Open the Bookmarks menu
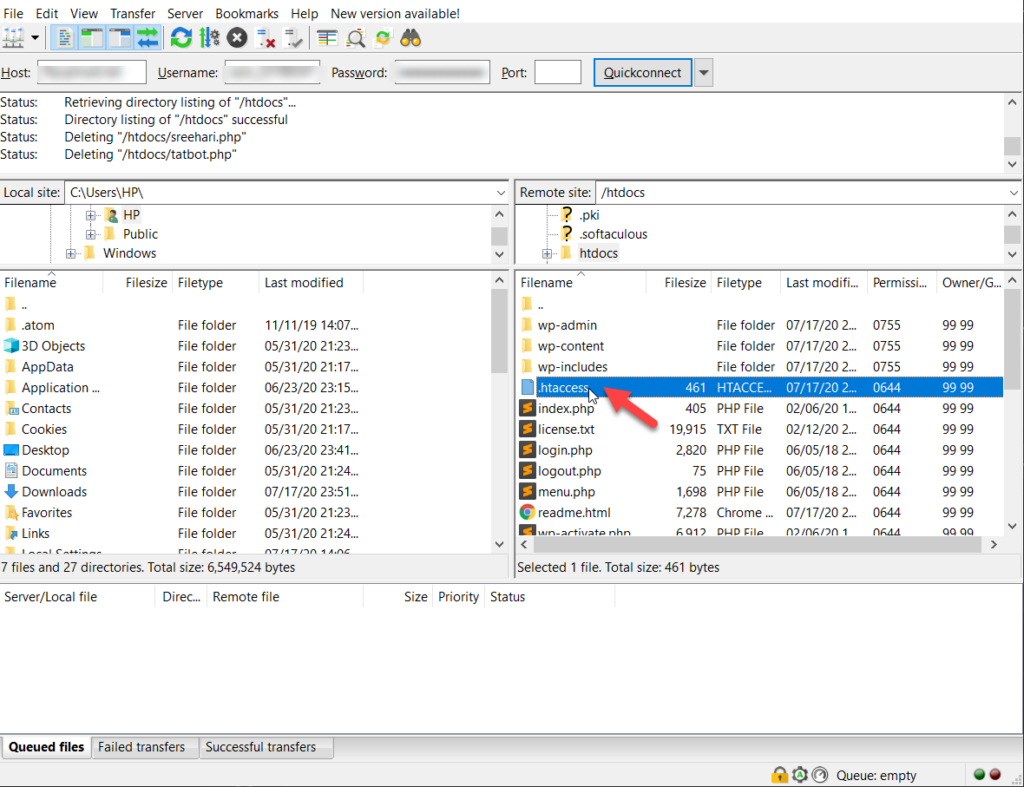The width and height of the screenshot is (1024, 787). tap(247, 13)
